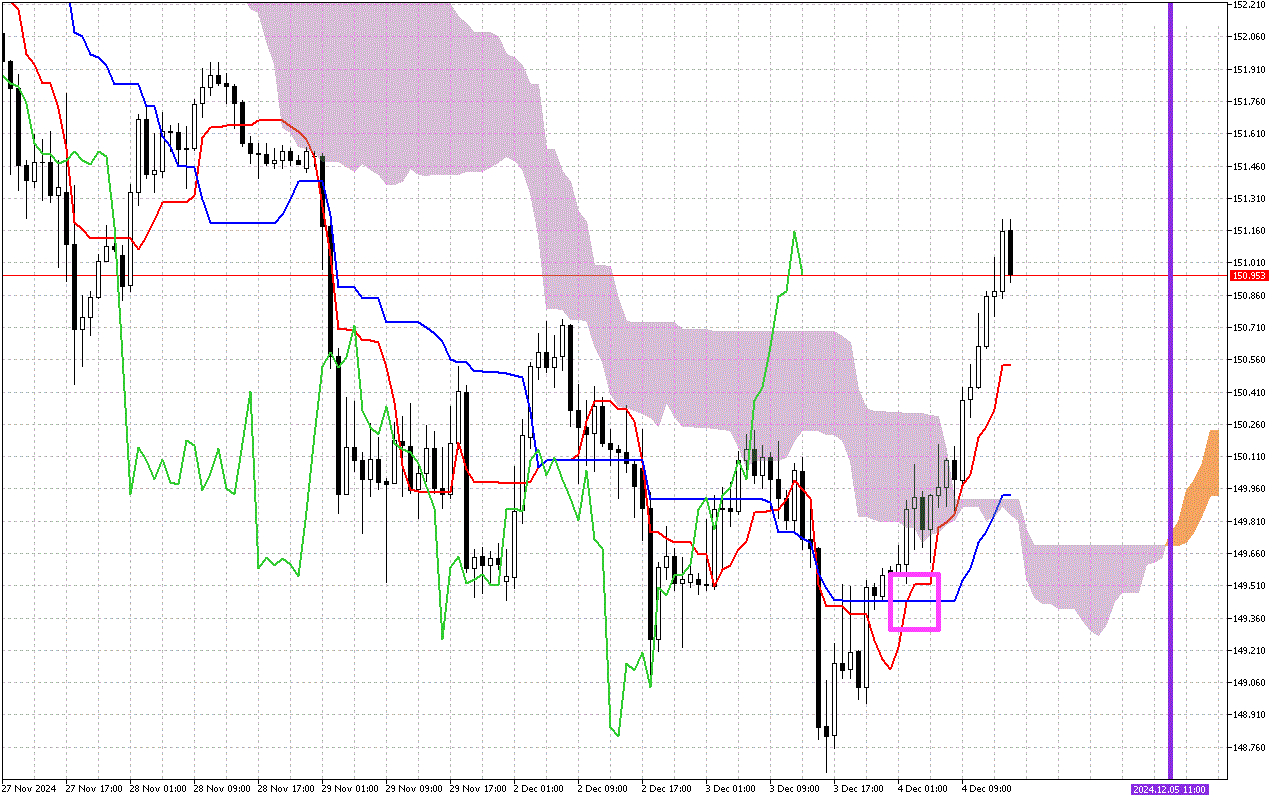Click the current price label 150.953

point(1250,275)
